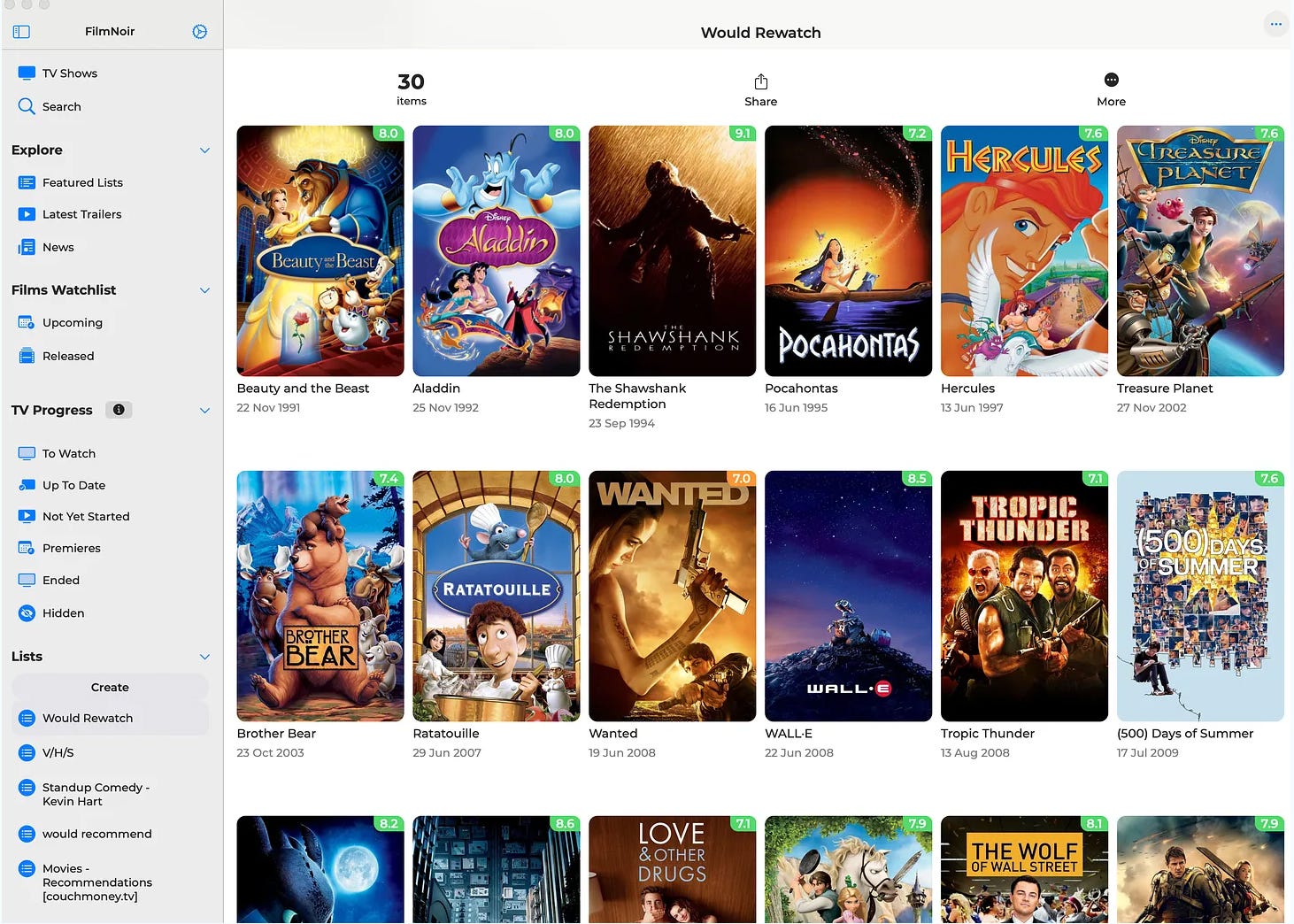The width and height of the screenshot is (1294, 924).
Task: Click the V/H/S list icon
Action: click(x=27, y=753)
